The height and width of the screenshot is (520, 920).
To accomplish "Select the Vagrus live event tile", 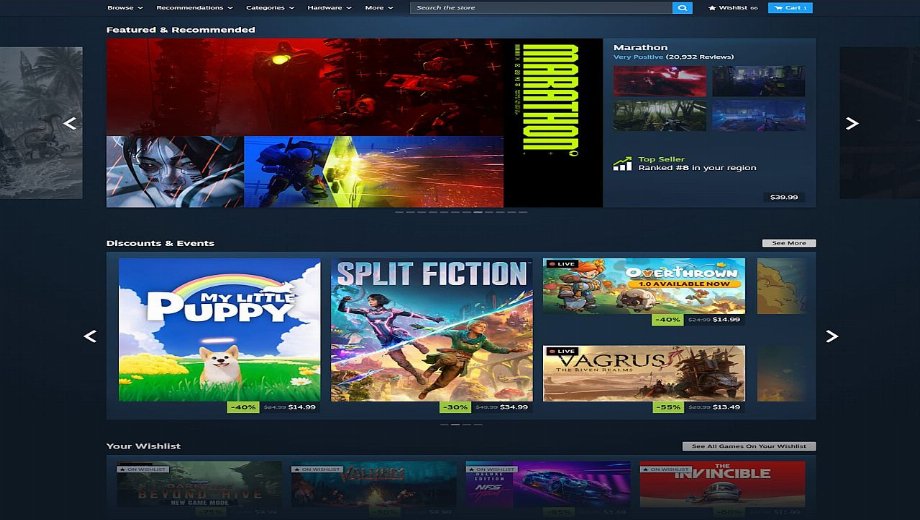I will [x=643, y=372].
